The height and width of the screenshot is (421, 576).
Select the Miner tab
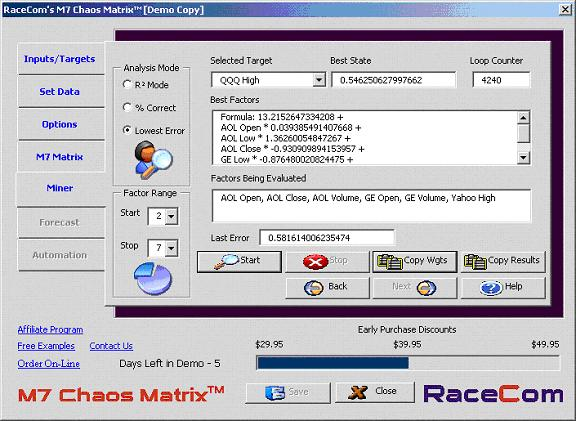pyautogui.click(x=60, y=188)
